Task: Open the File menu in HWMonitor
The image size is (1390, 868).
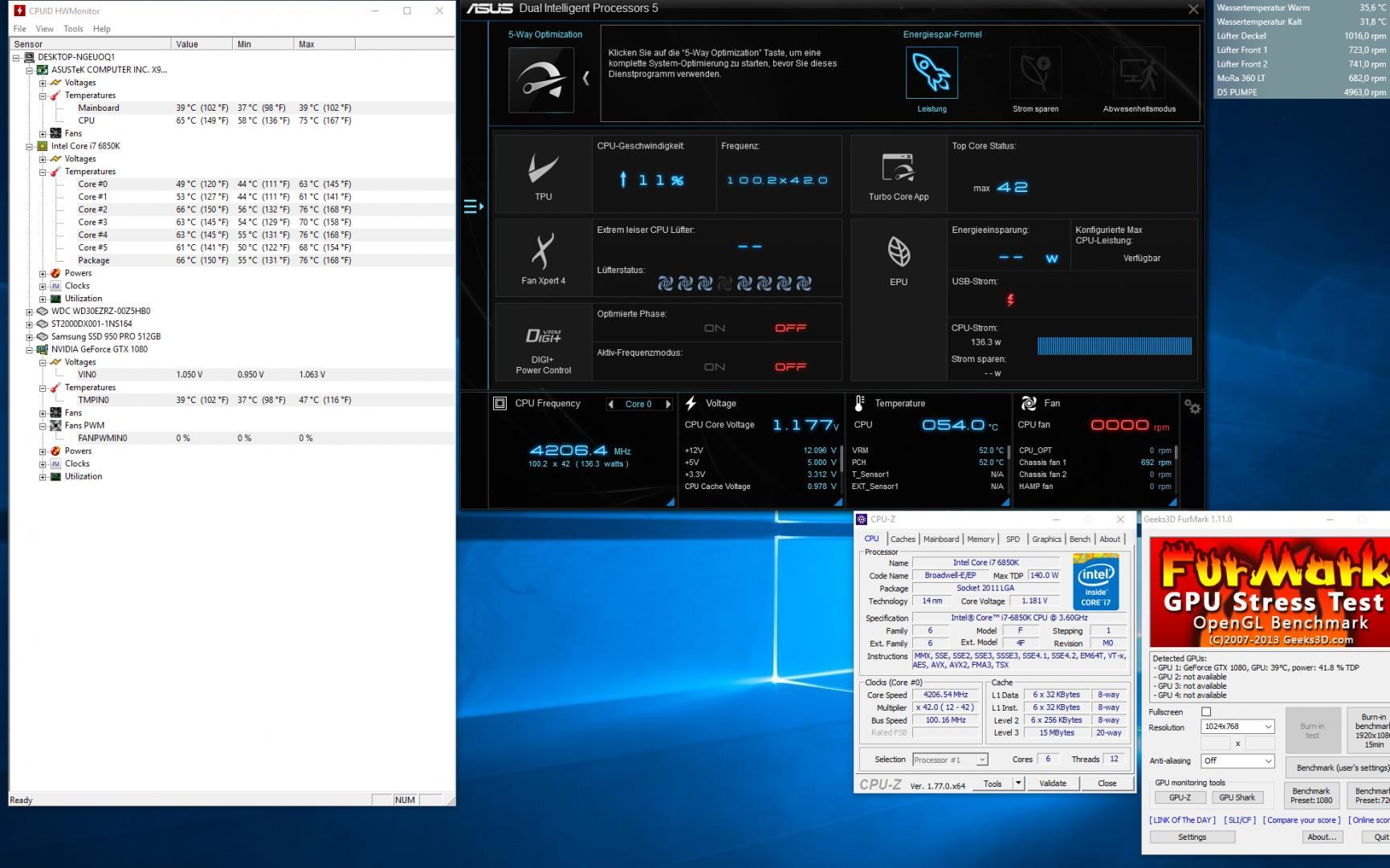Action: [20, 29]
